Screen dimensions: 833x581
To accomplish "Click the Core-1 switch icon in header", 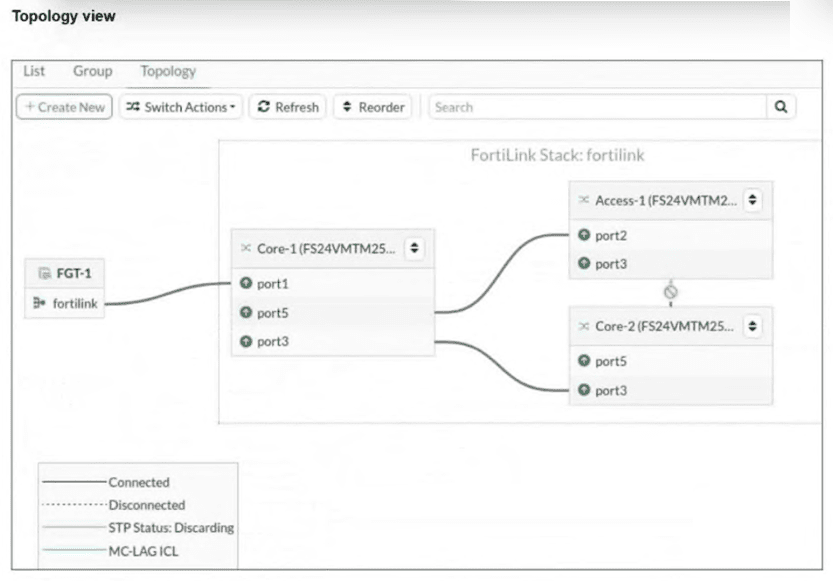I will [x=245, y=248].
